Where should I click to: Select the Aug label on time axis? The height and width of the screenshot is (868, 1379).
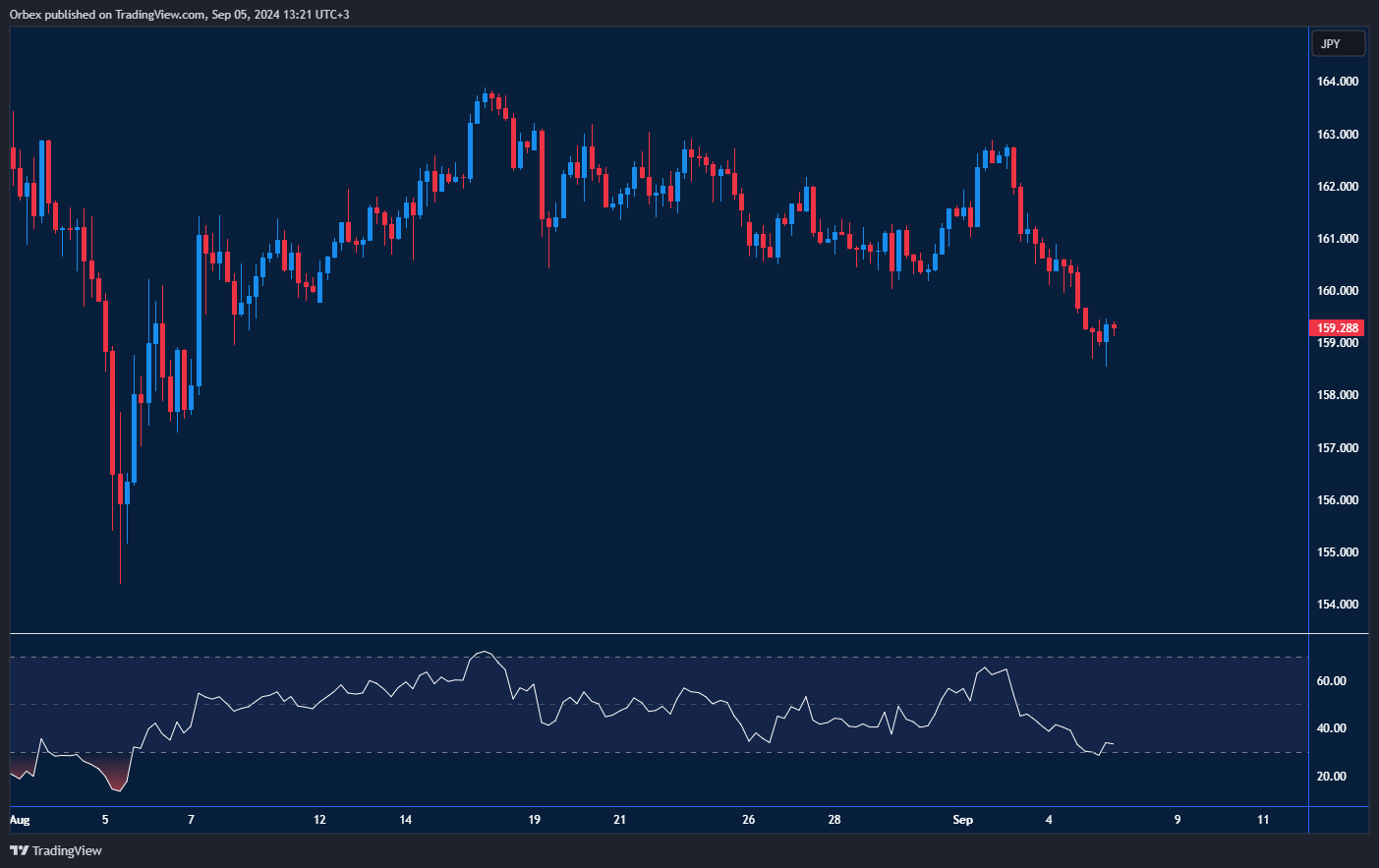20,820
